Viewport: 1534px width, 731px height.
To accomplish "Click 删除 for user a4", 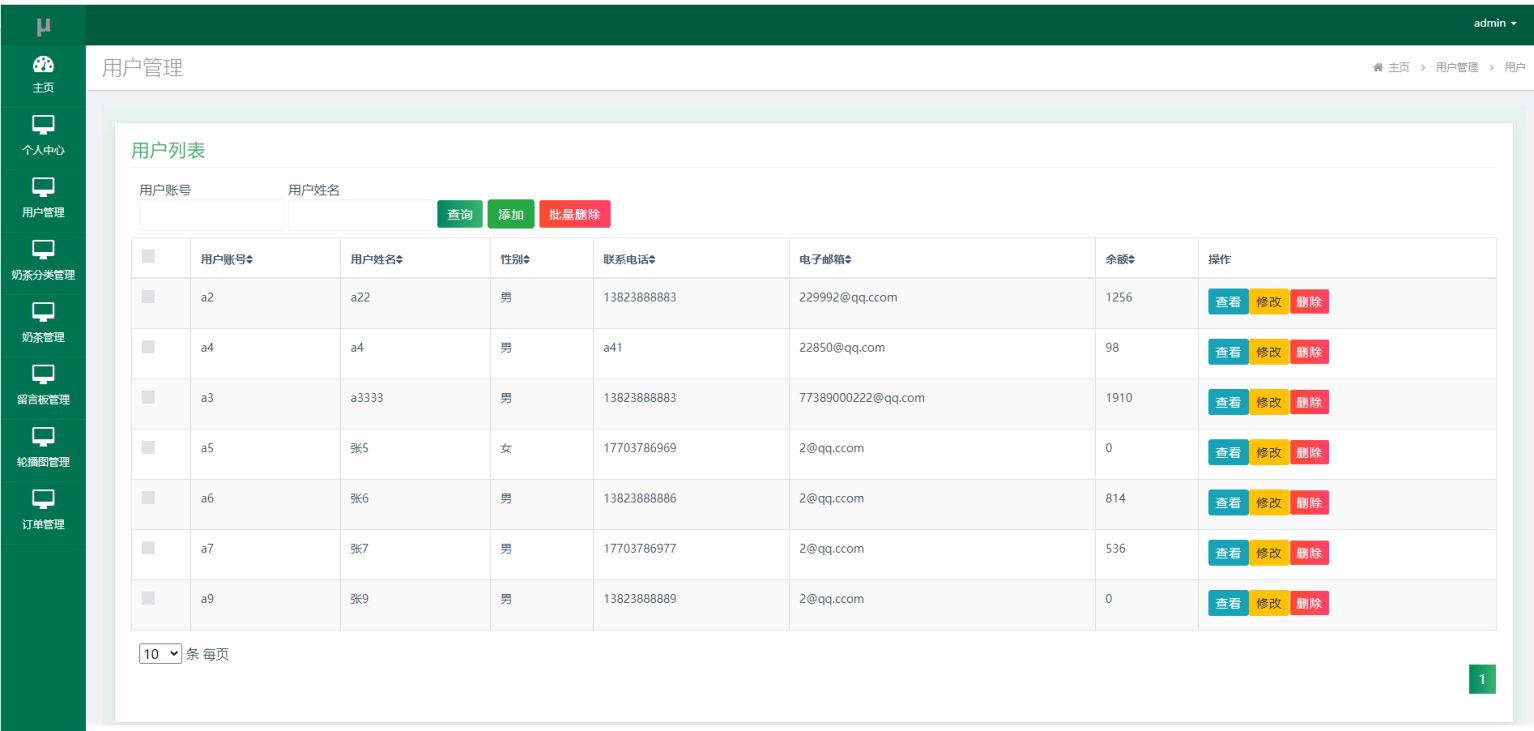I will pyautogui.click(x=1309, y=352).
